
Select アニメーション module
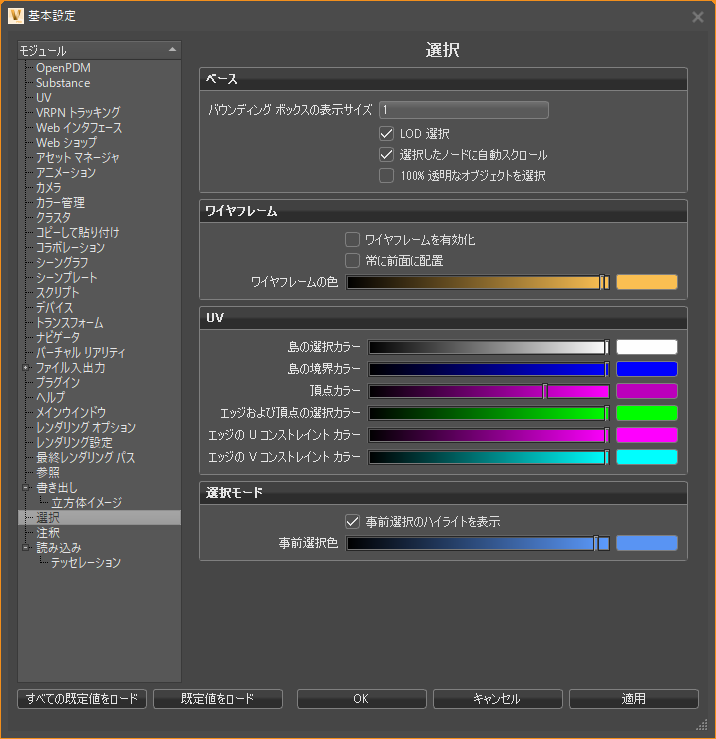coord(66,173)
